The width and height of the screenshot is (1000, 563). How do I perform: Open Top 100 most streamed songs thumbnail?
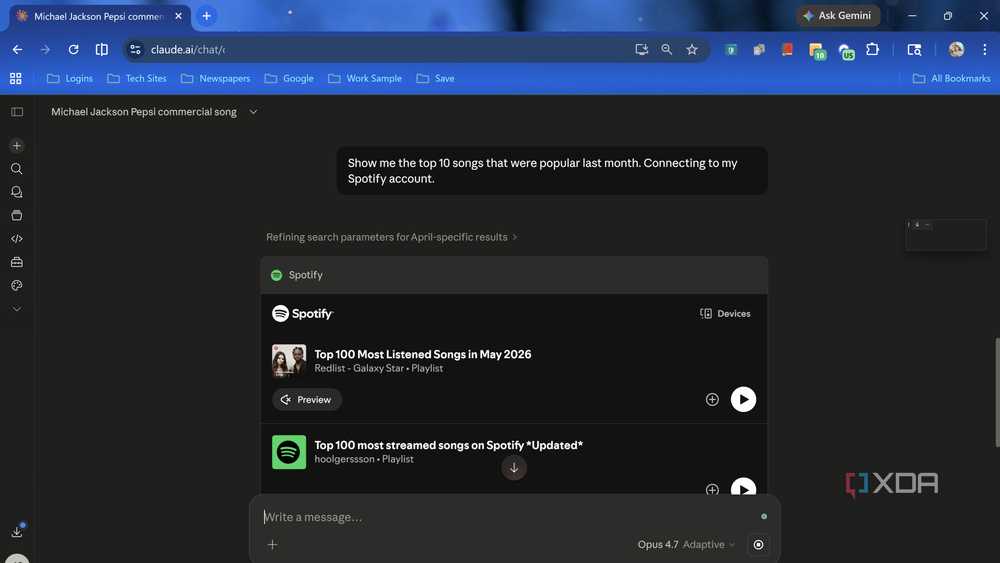pos(289,451)
